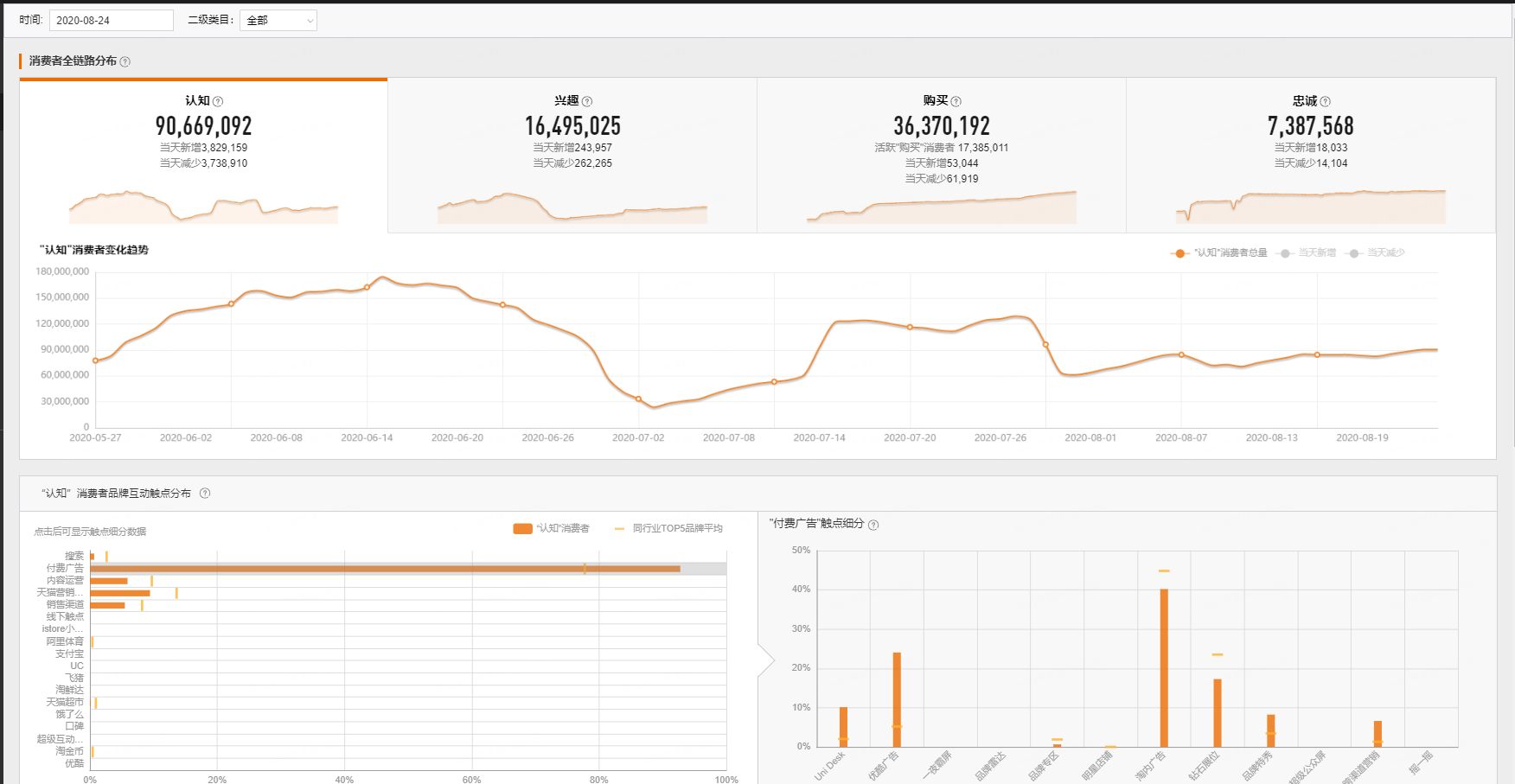Switch to the 兴趣 stage tab
1515x784 pixels.
[572, 156]
